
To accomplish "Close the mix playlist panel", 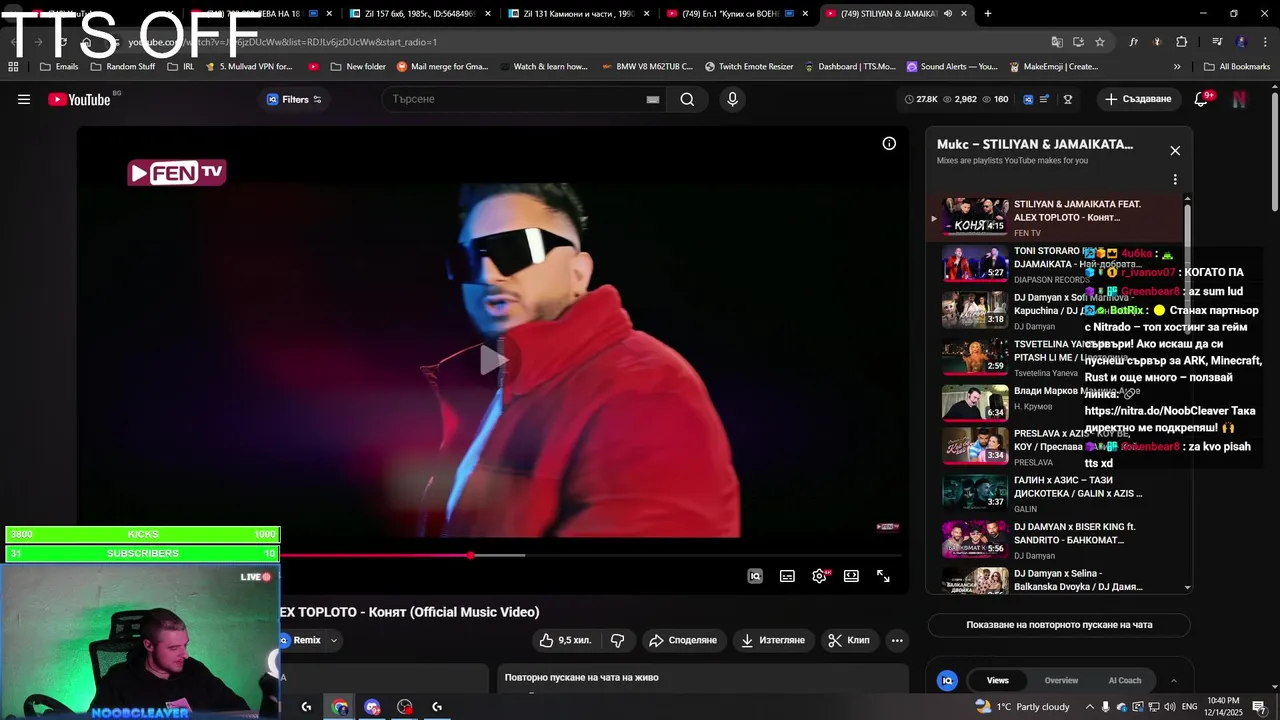I will click(x=1175, y=150).
